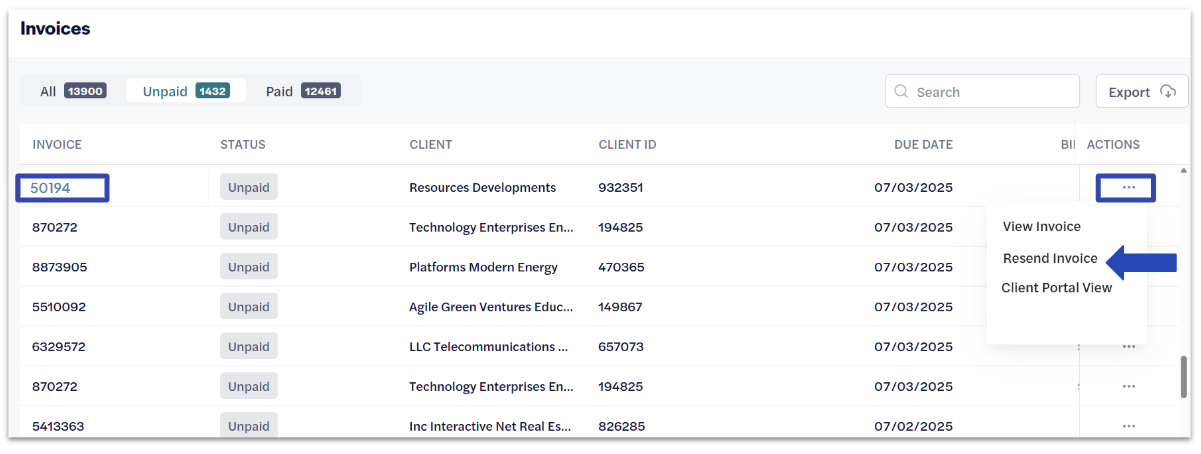Click the CLIENT column header
The image size is (1201, 454).
(431, 145)
